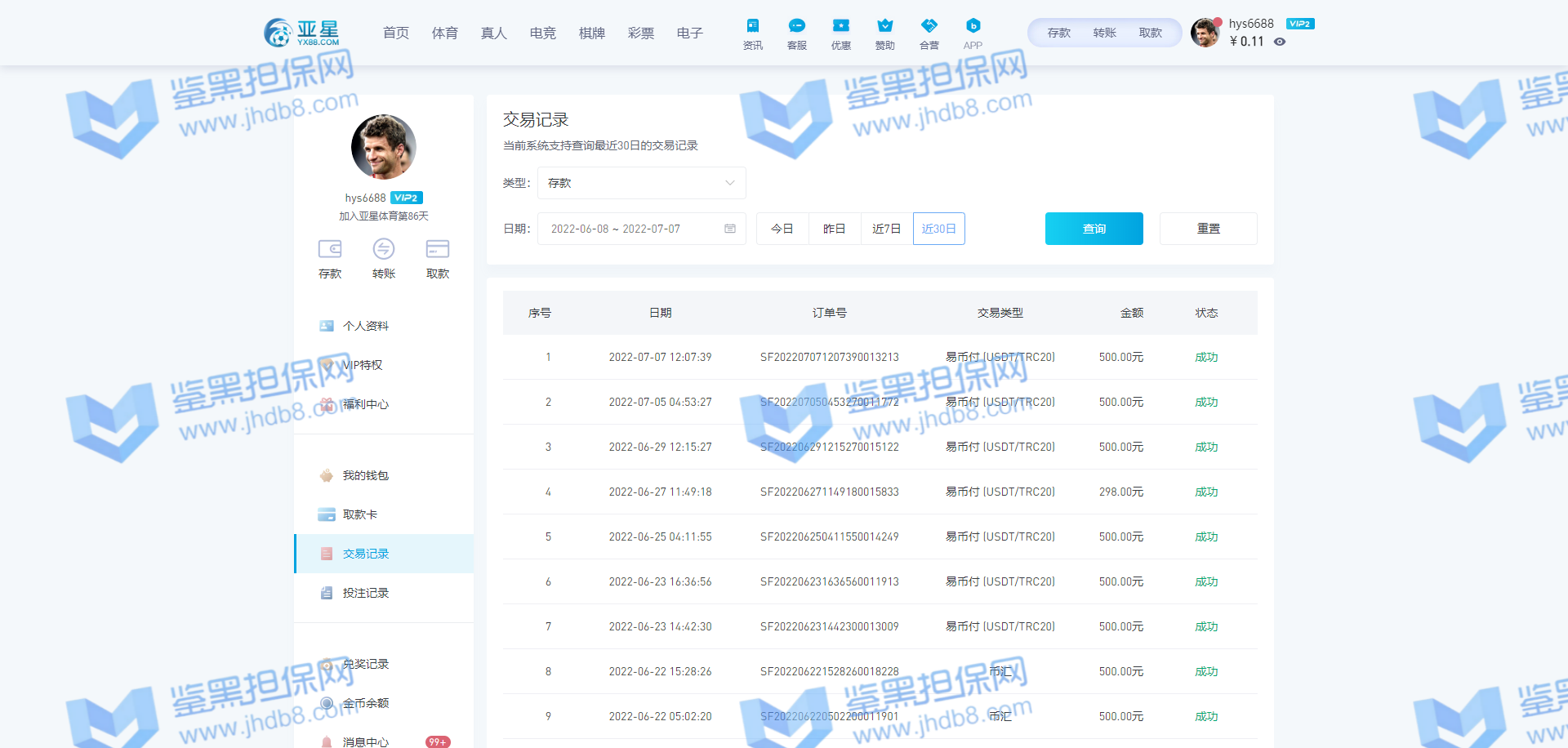Click the sidebar 取款 withdraw card icon
This screenshot has width=1568, height=748.
[438, 249]
